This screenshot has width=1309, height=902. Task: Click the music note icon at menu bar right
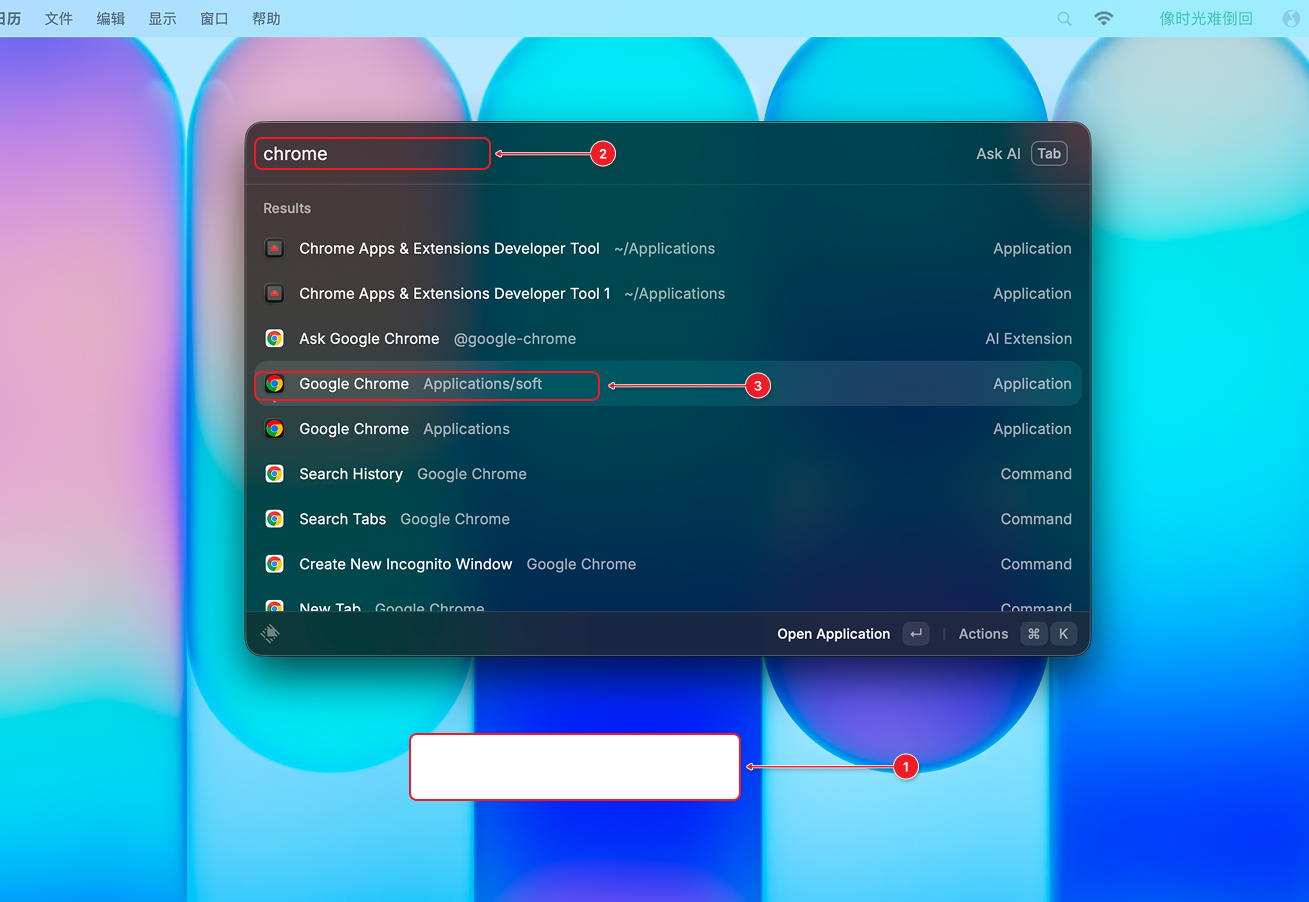[1290, 17]
